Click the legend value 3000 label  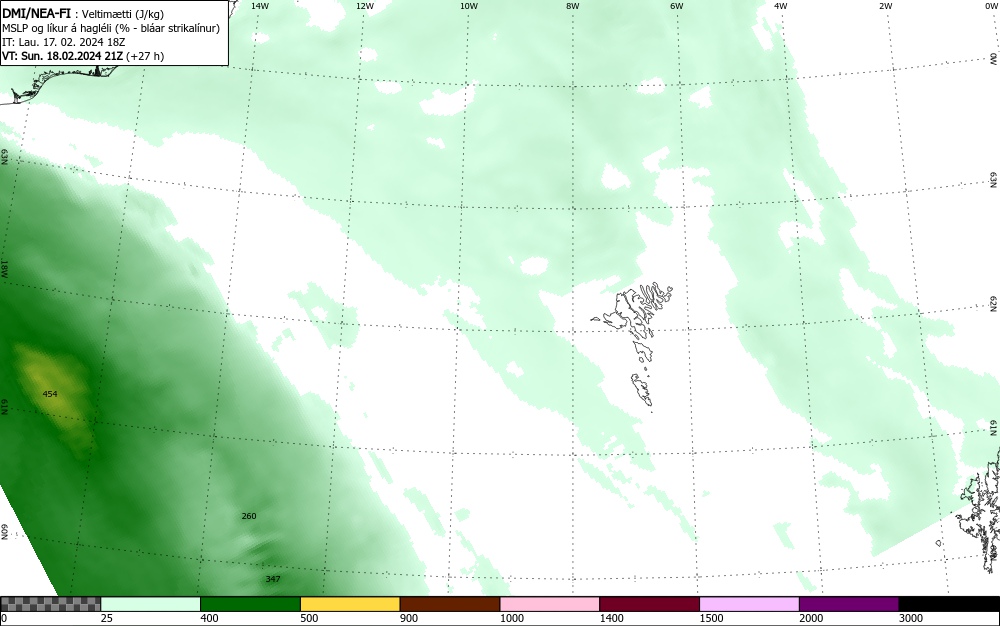point(911,618)
